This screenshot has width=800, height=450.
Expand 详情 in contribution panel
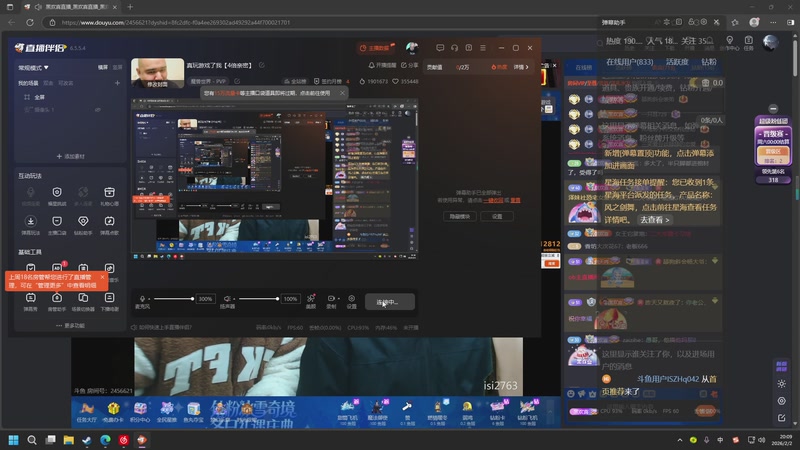(520, 67)
